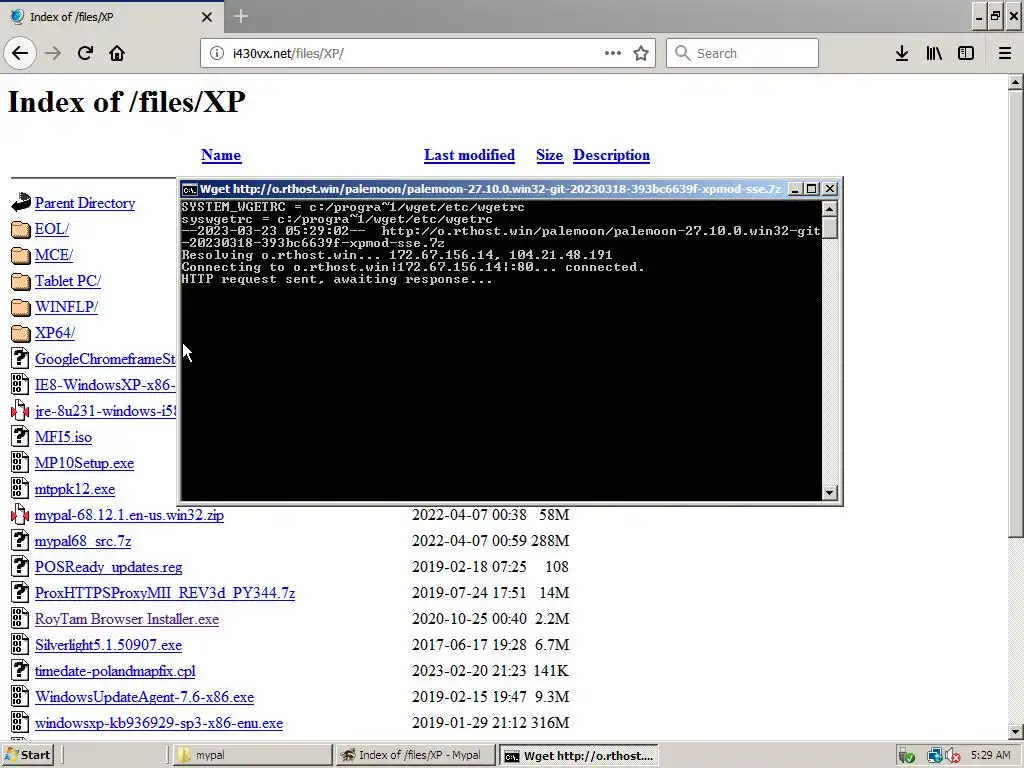Download windowsxp-kb936929-sp3-x86-enu.exe
The height and width of the screenshot is (768, 1024).
[159, 723]
